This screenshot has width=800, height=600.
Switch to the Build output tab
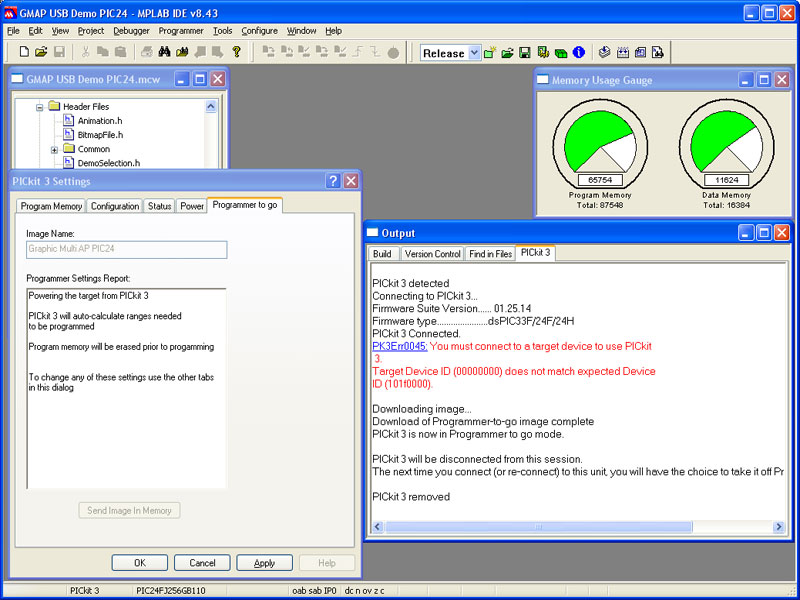[382, 254]
